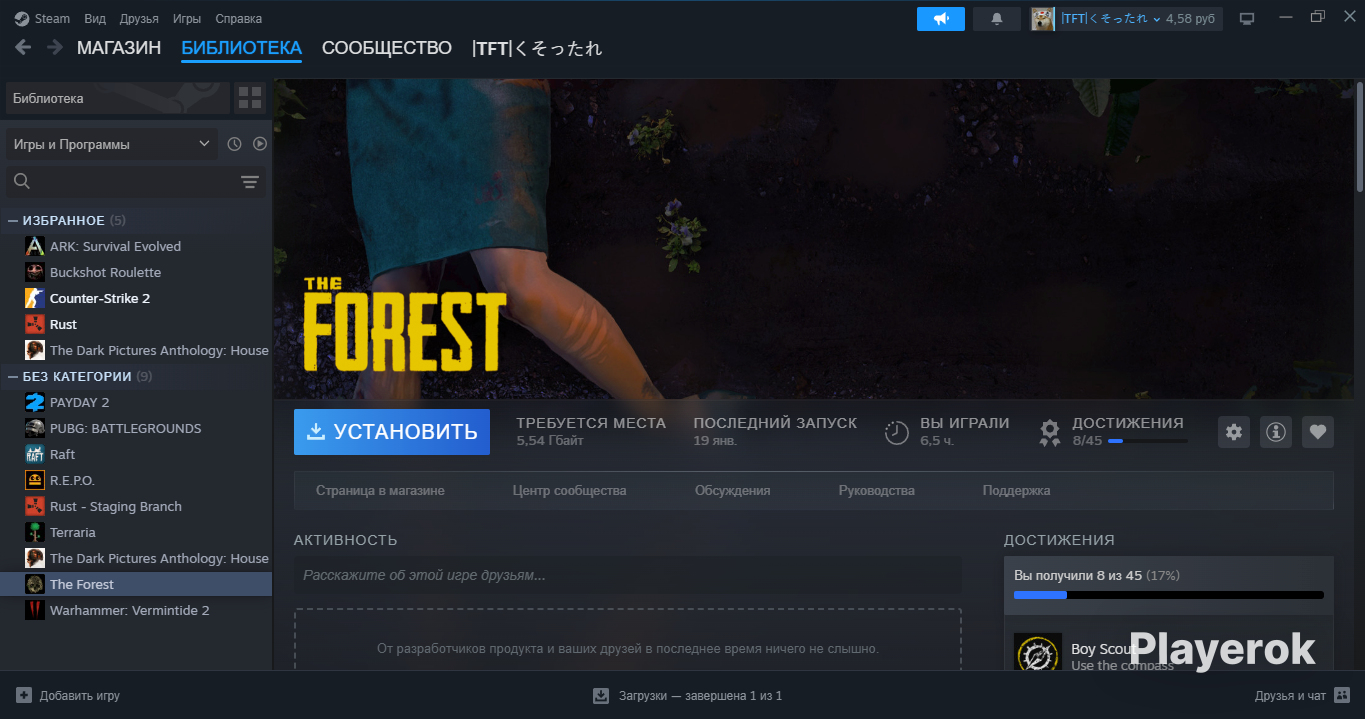Image resolution: width=1365 pixels, height=719 pixels.
Task: Click the wallet balance 4,58 руб
Action: [x=1190, y=19]
